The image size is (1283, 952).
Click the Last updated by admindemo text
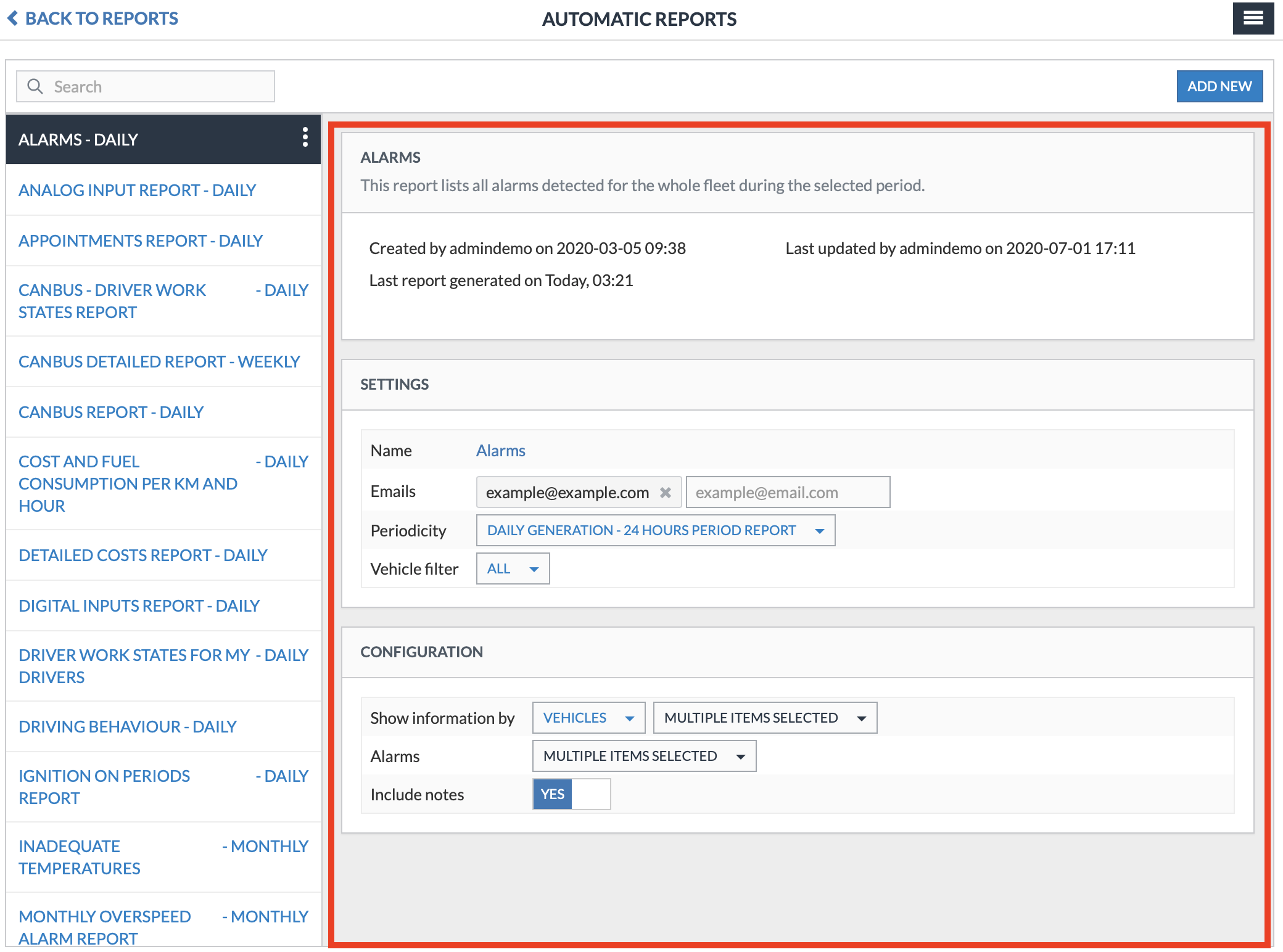[960, 248]
